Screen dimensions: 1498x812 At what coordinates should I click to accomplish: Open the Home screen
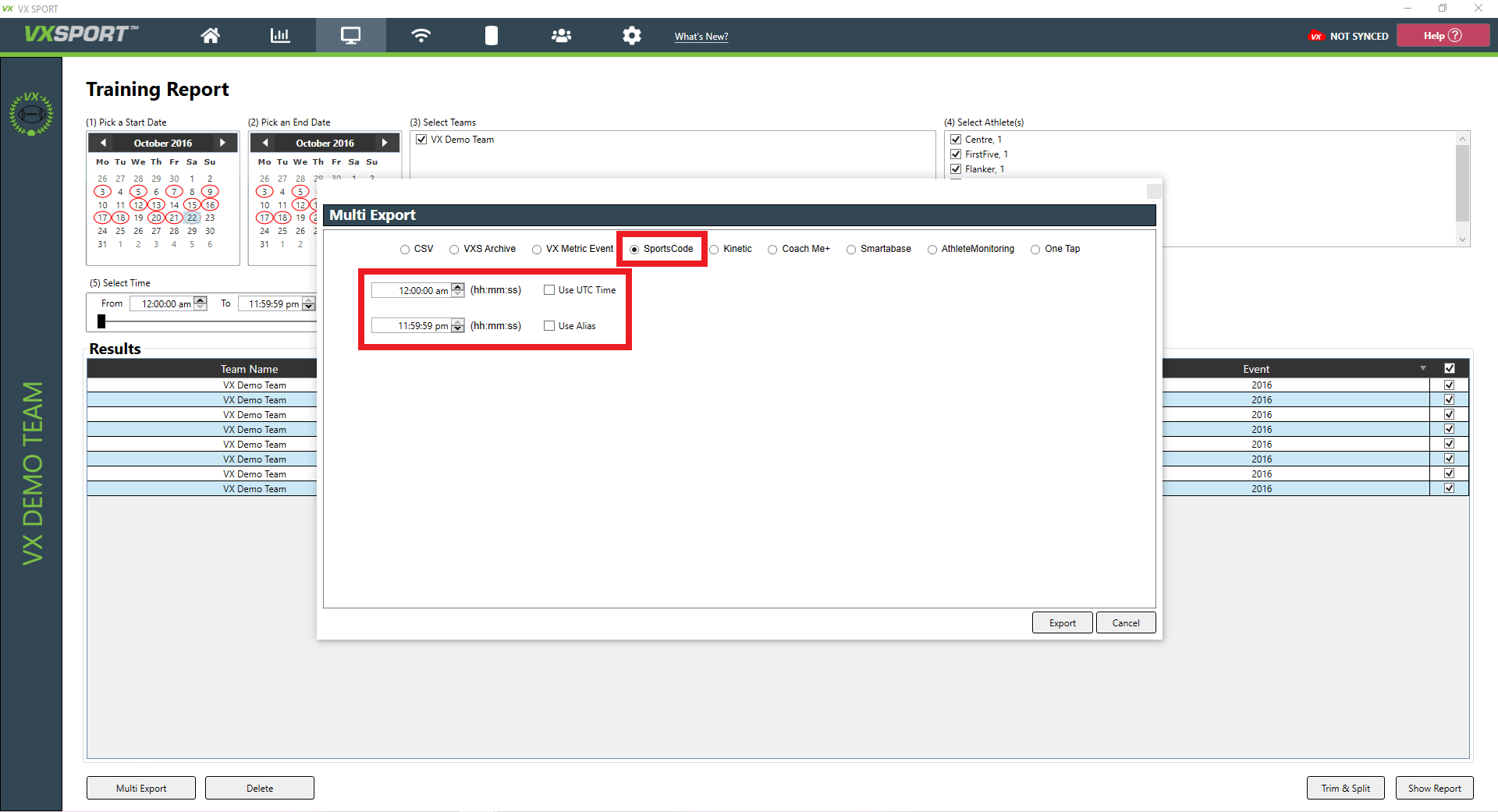[210, 35]
